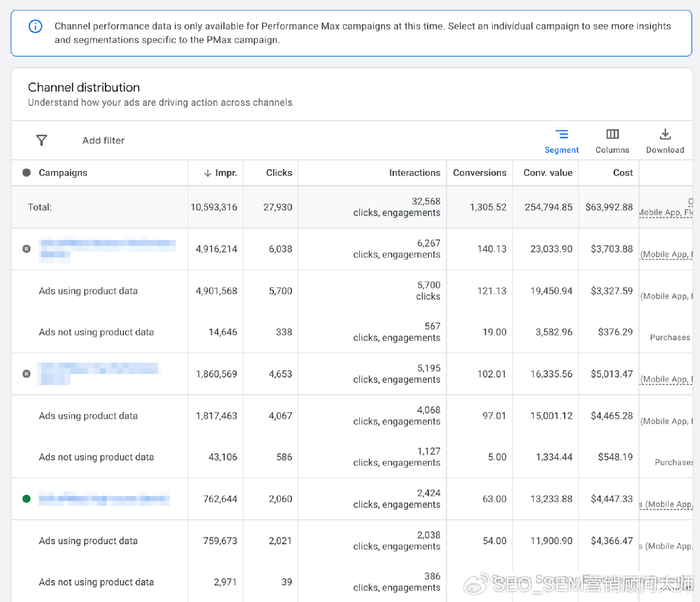Click the info icon in the banner
The width and height of the screenshot is (700, 602).
[x=35, y=26]
